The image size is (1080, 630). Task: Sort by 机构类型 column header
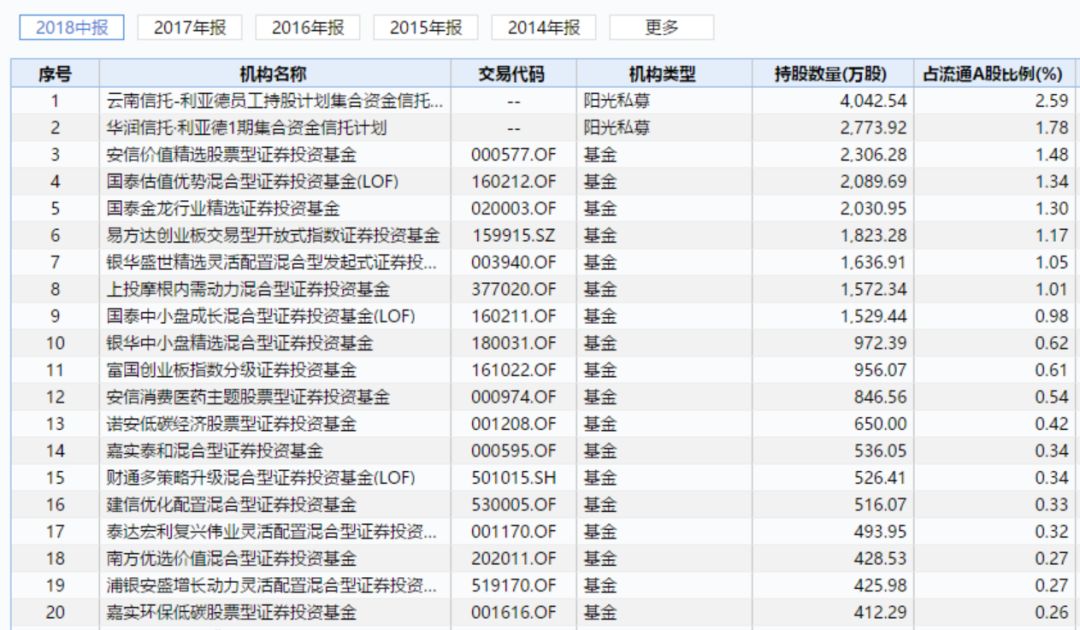664,74
